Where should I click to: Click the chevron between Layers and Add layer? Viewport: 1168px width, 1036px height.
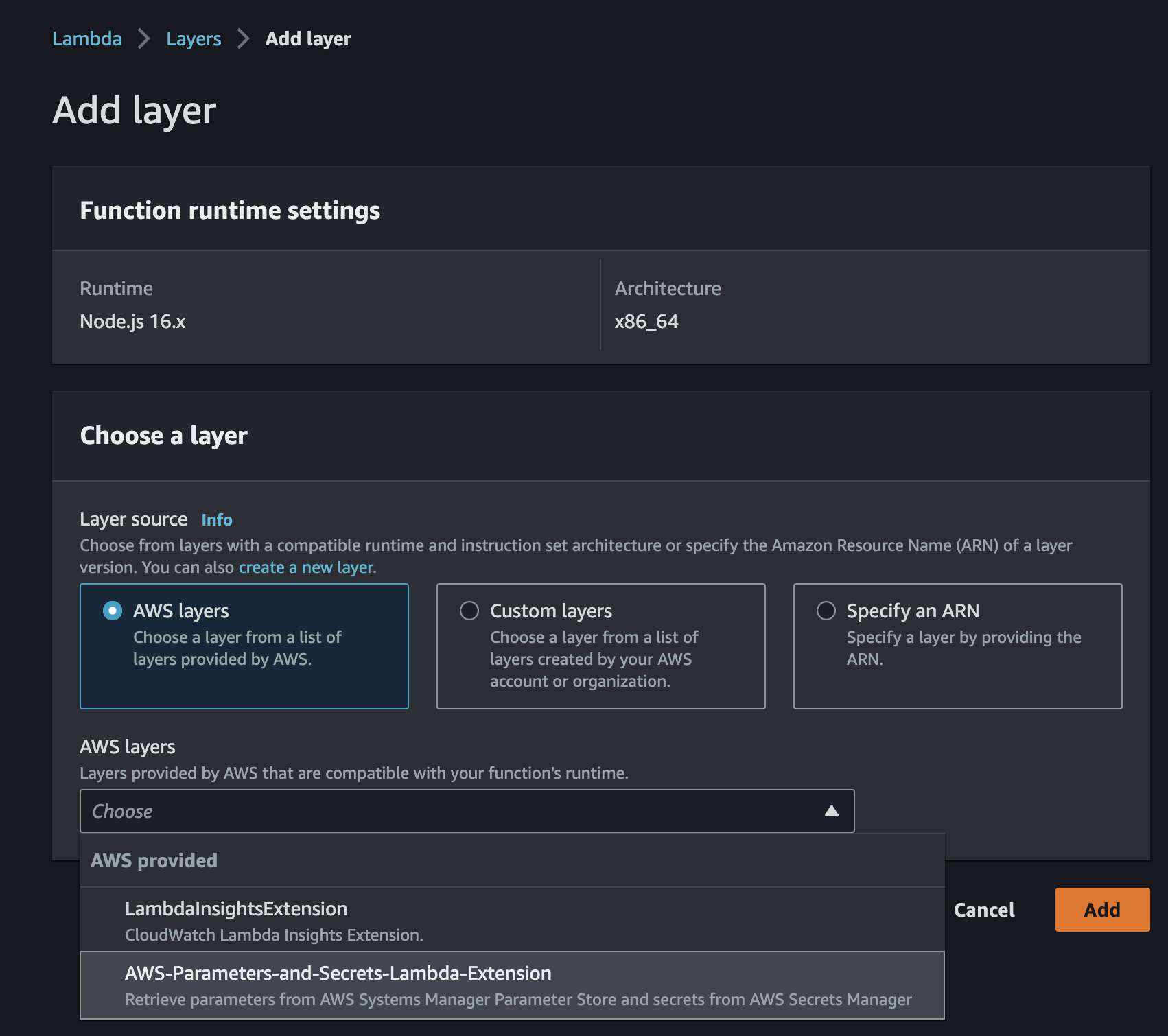(243, 38)
